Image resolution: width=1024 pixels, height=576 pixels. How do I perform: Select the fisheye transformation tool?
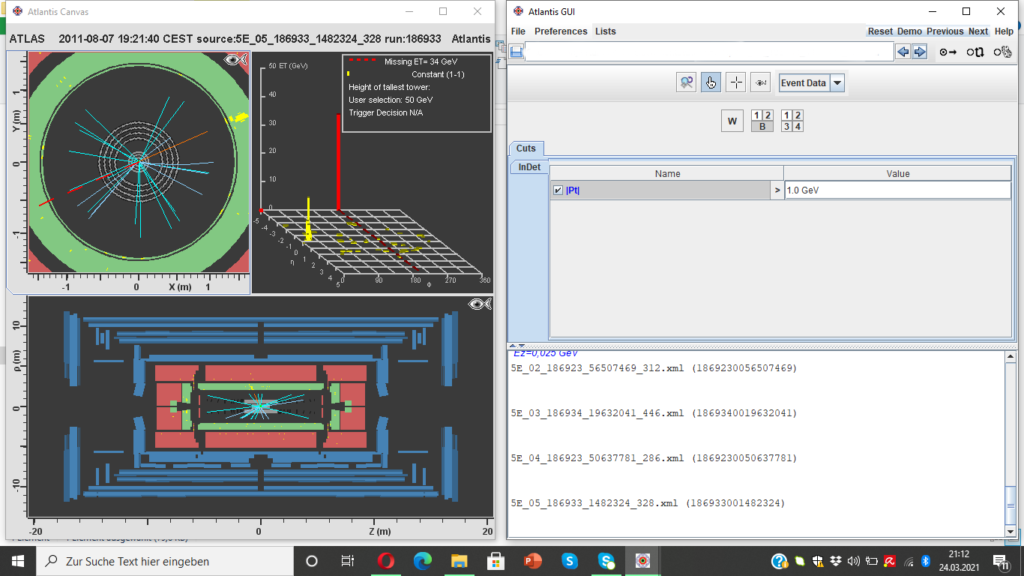[x=760, y=83]
